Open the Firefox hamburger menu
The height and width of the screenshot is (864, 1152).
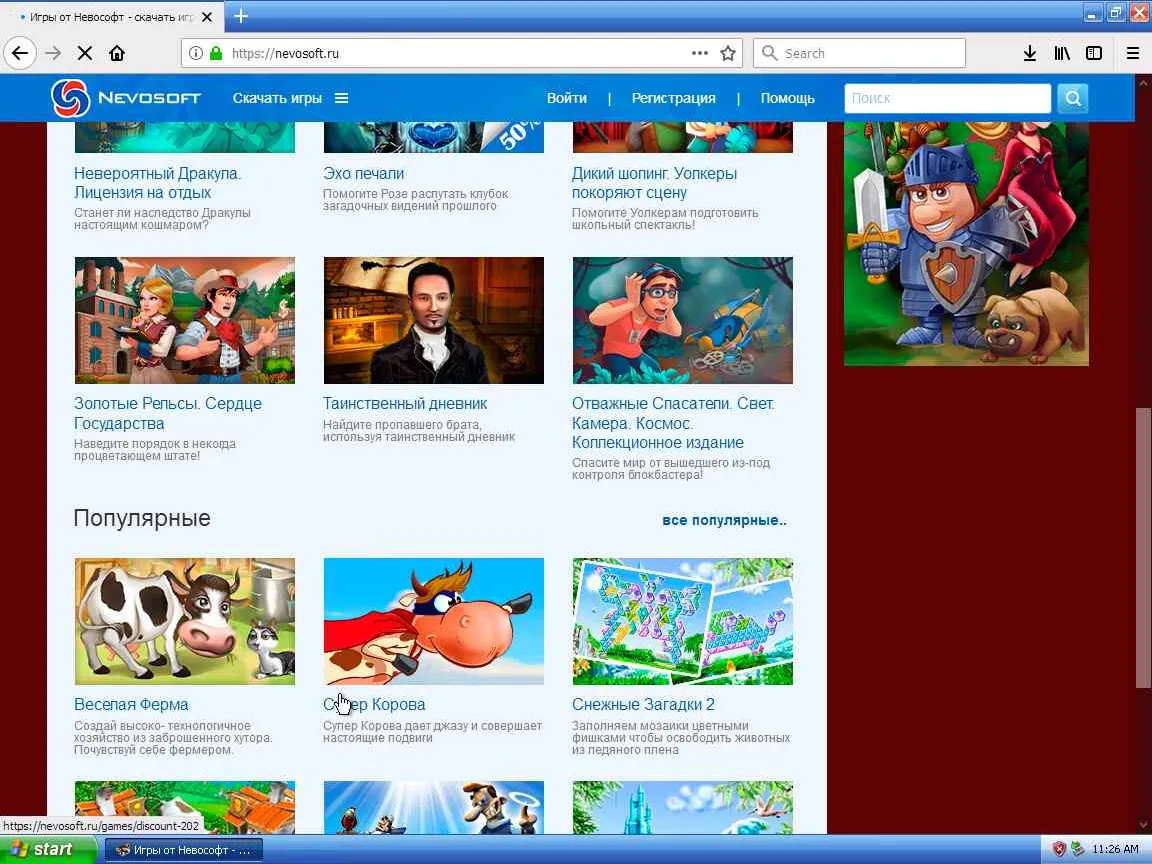1133,53
